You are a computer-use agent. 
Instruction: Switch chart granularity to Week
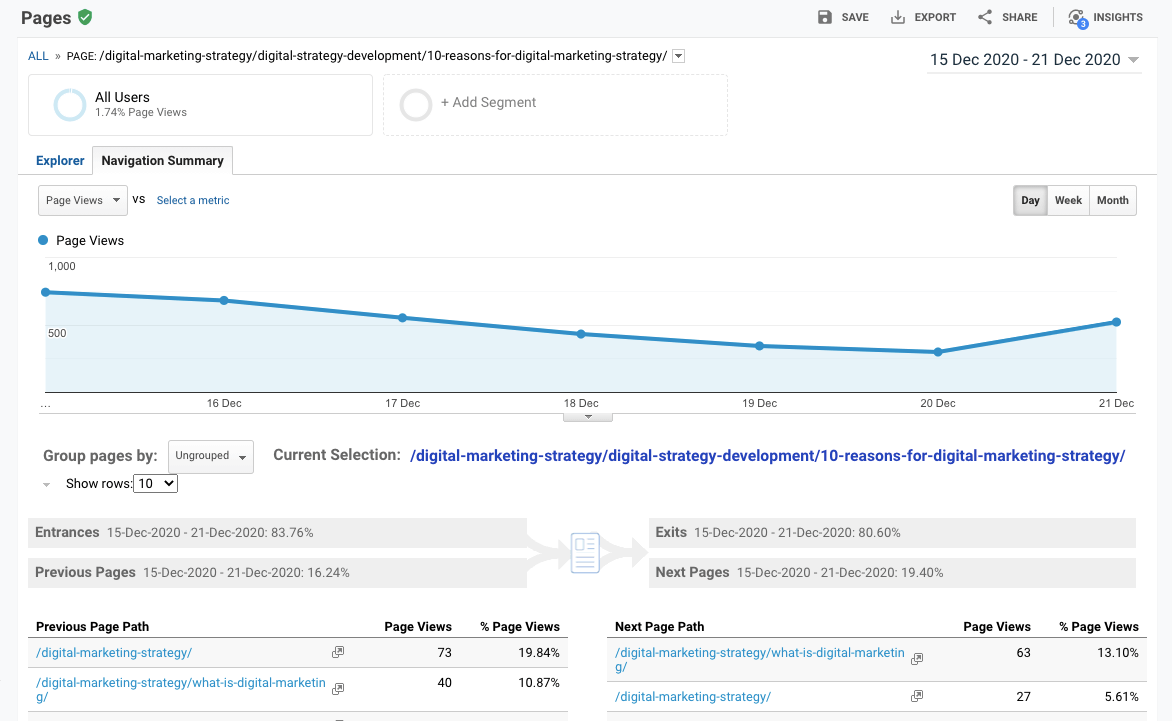tap(1068, 200)
